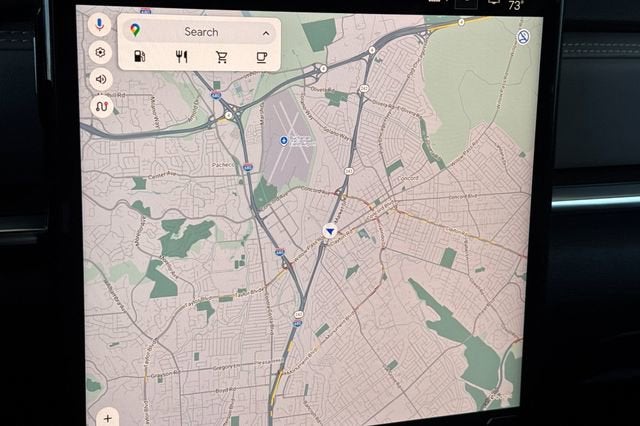Tap the 73° temperature in status bar

pos(515,5)
